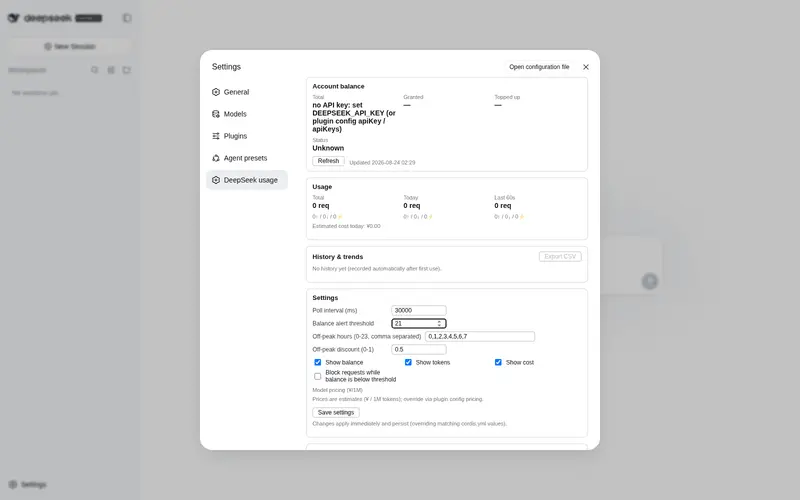Disable the Show cost checkbox
This screenshot has height=500, width=800.
coord(498,362)
